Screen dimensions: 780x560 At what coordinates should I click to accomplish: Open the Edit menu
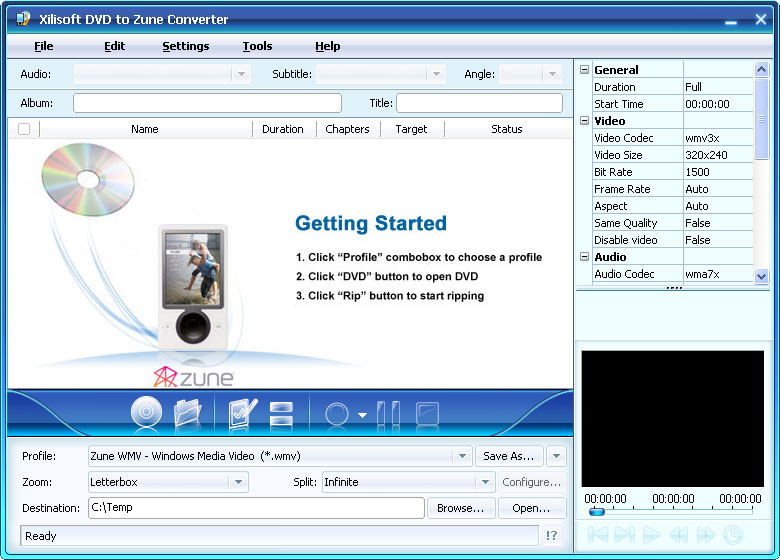114,46
